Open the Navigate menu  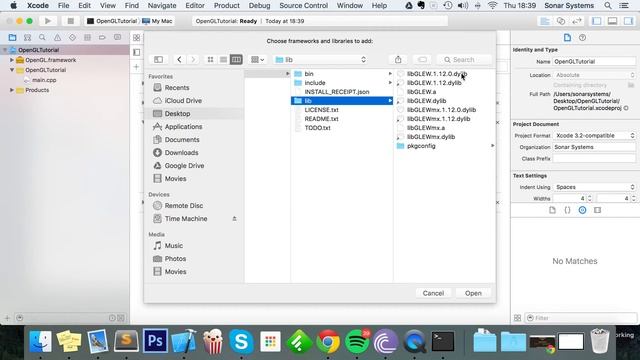[x=162, y=6]
